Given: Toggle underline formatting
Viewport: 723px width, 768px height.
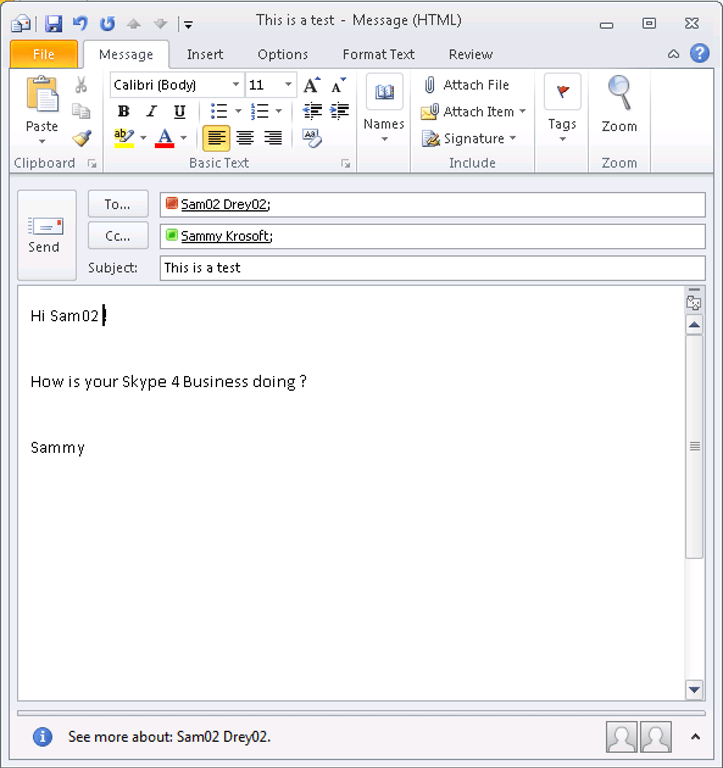Looking at the screenshot, I should coord(180,112).
